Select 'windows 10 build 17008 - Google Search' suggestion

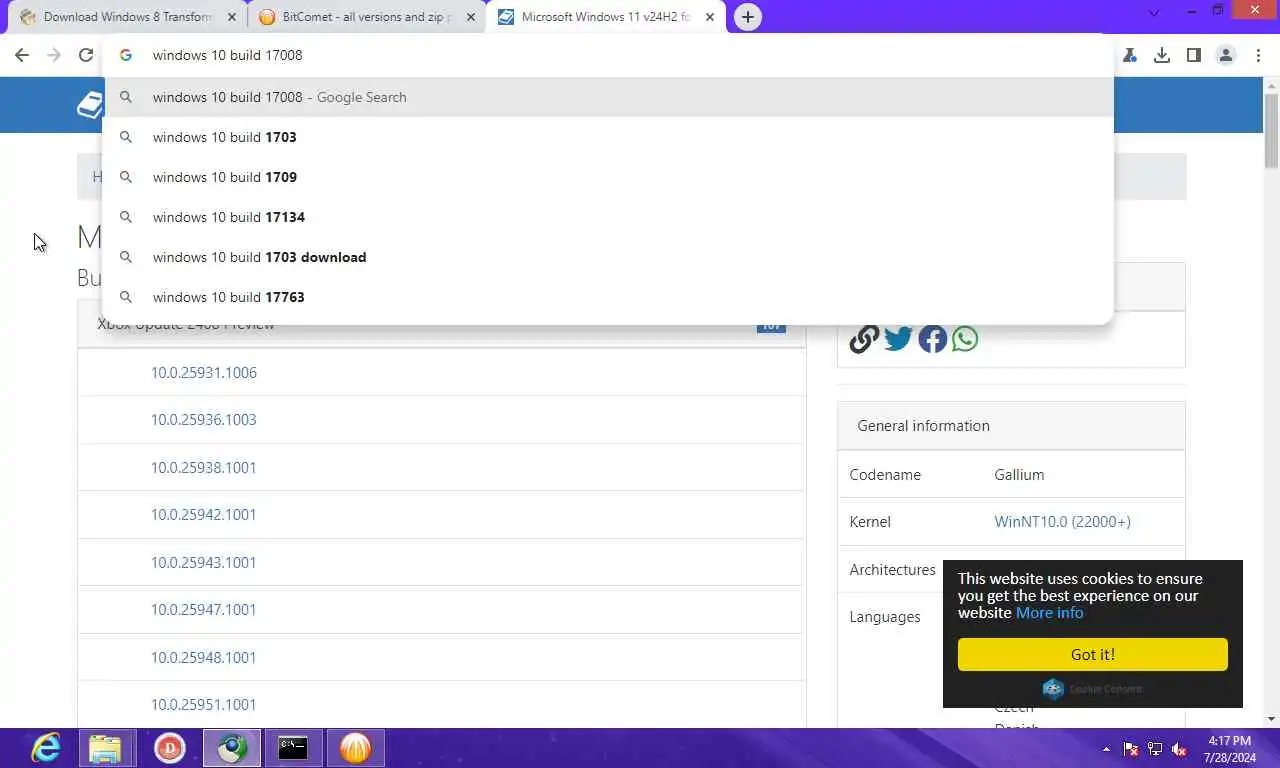(608, 97)
